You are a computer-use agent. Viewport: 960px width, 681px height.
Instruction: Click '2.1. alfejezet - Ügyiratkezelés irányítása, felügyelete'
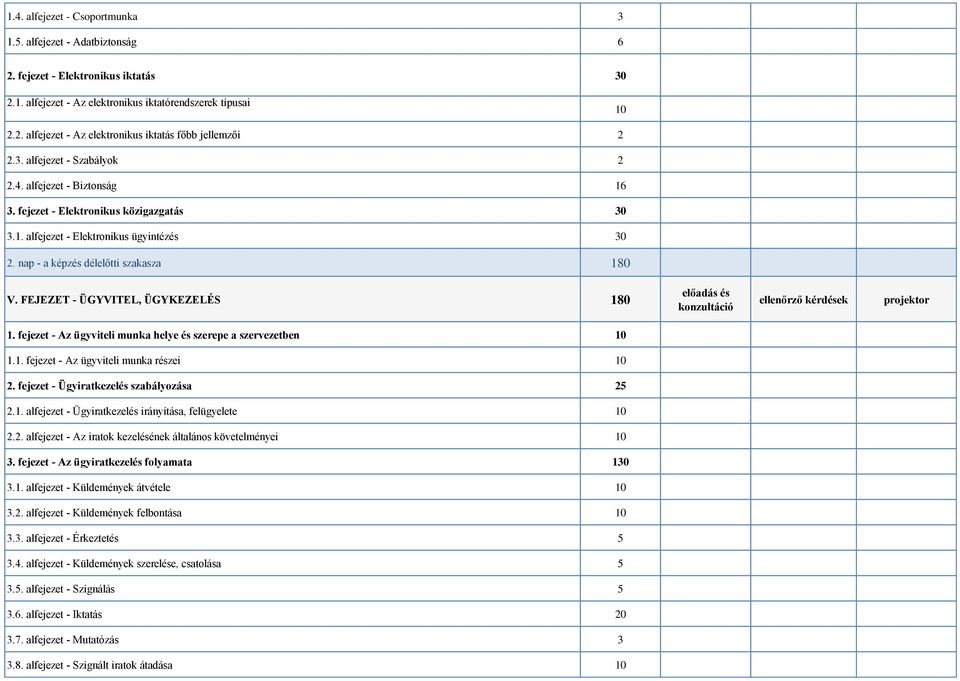click(x=122, y=412)
